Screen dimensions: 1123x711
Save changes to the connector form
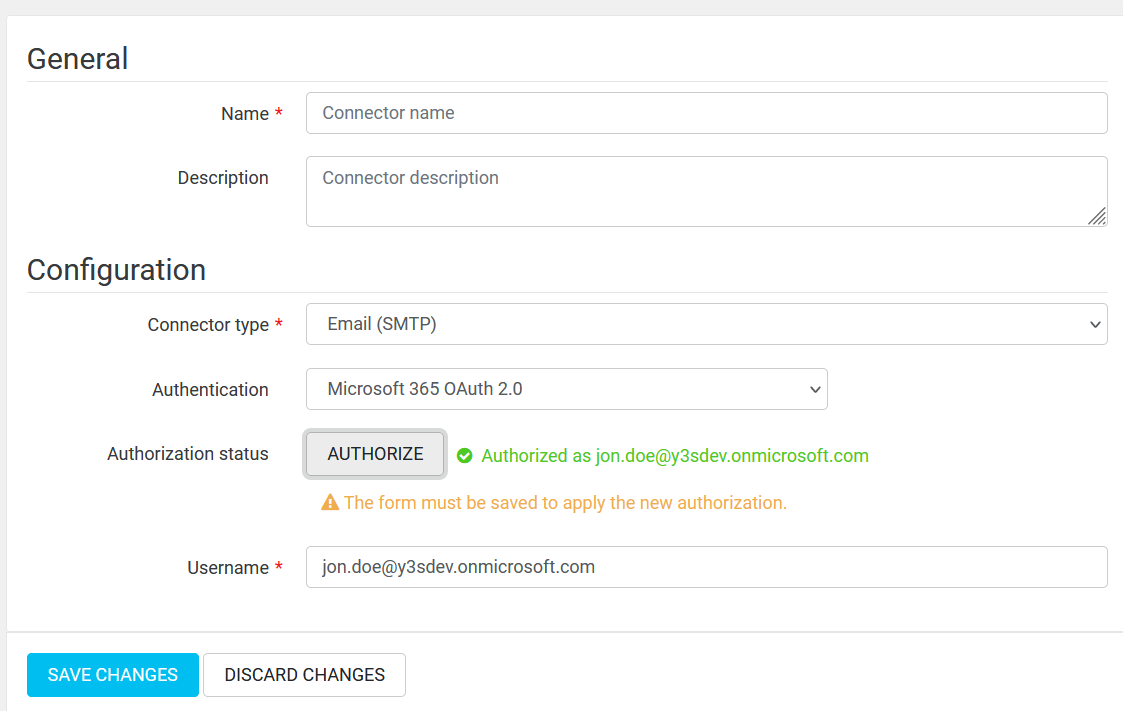coord(113,675)
